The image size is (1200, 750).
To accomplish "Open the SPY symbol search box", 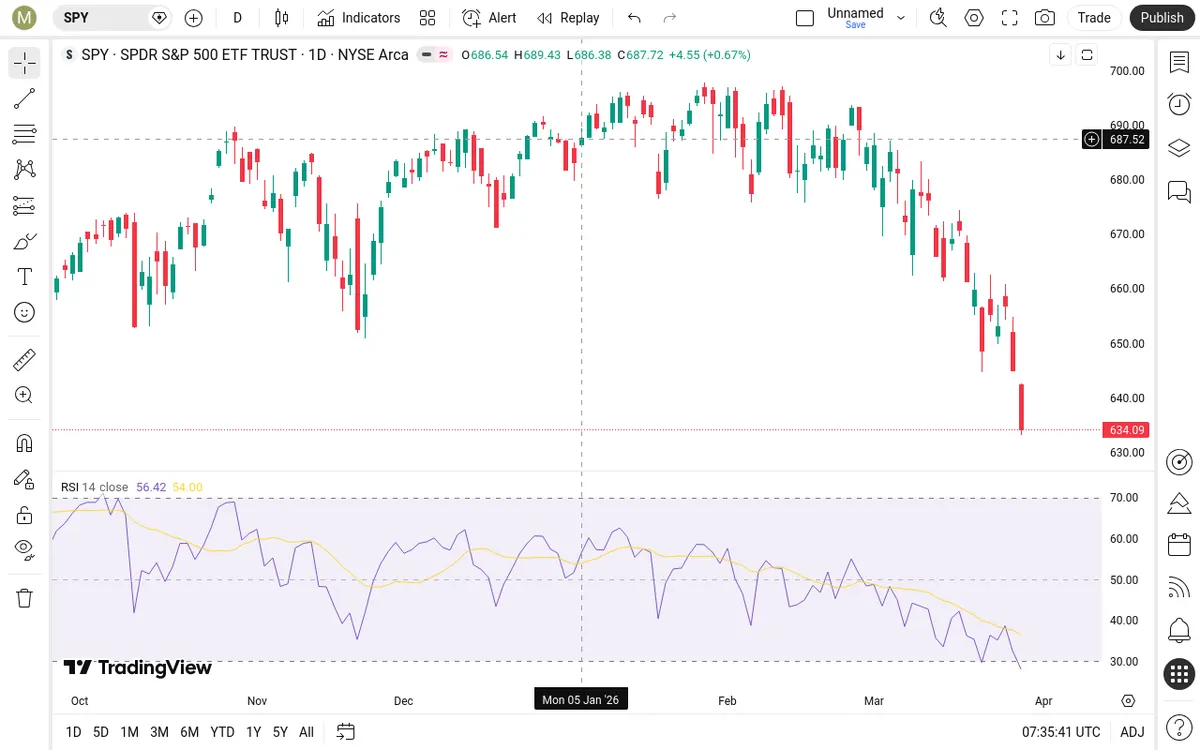I will coord(113,18).
